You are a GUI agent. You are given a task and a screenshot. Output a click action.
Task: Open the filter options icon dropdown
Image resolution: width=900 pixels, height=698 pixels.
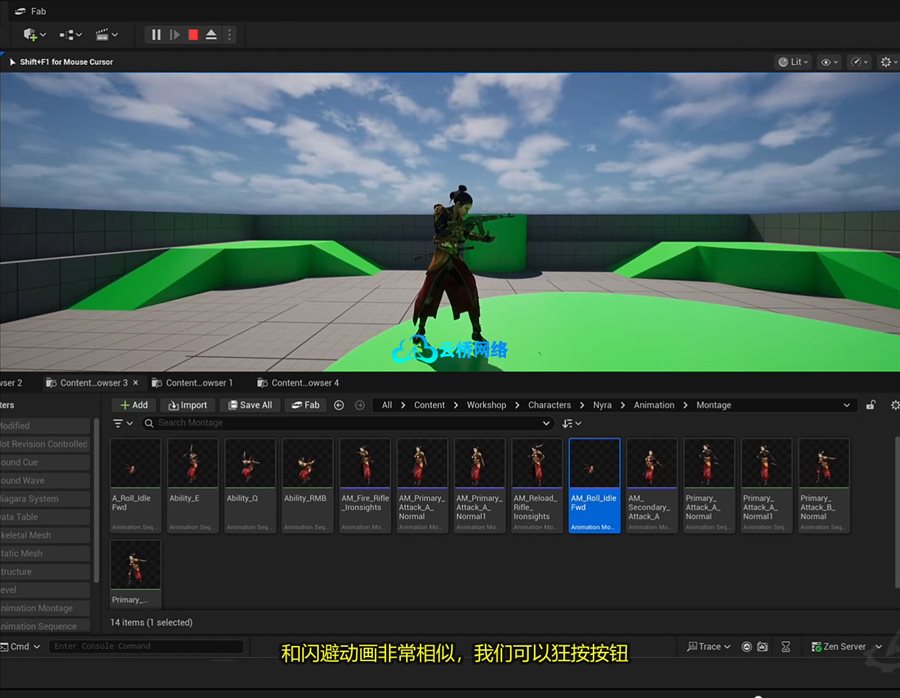[121, 423]
